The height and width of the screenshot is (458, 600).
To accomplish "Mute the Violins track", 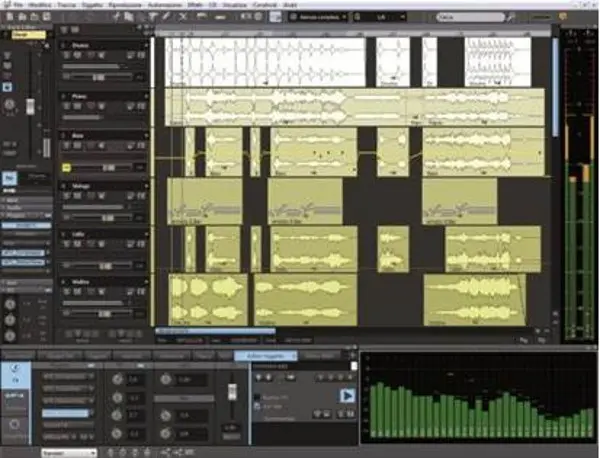I will [77, 292].
